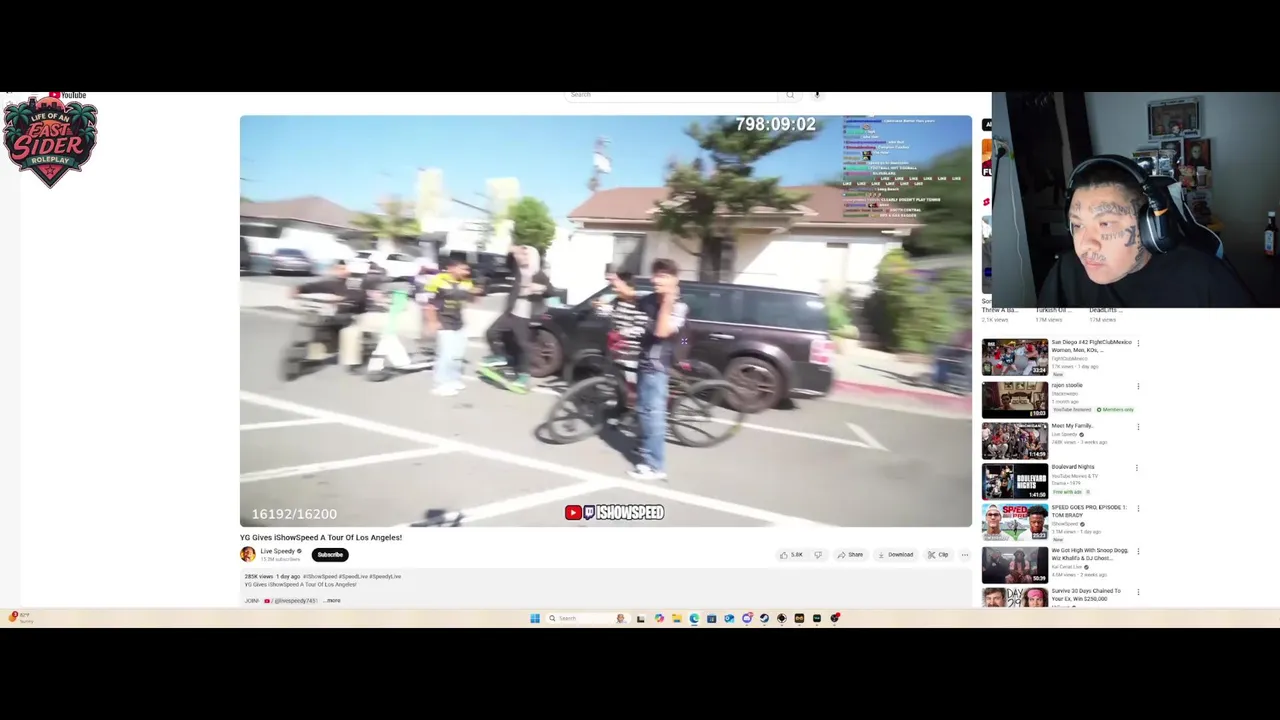Open options menu for Meet My Family video
The image size is (1280, 720).
[1137, 427]
